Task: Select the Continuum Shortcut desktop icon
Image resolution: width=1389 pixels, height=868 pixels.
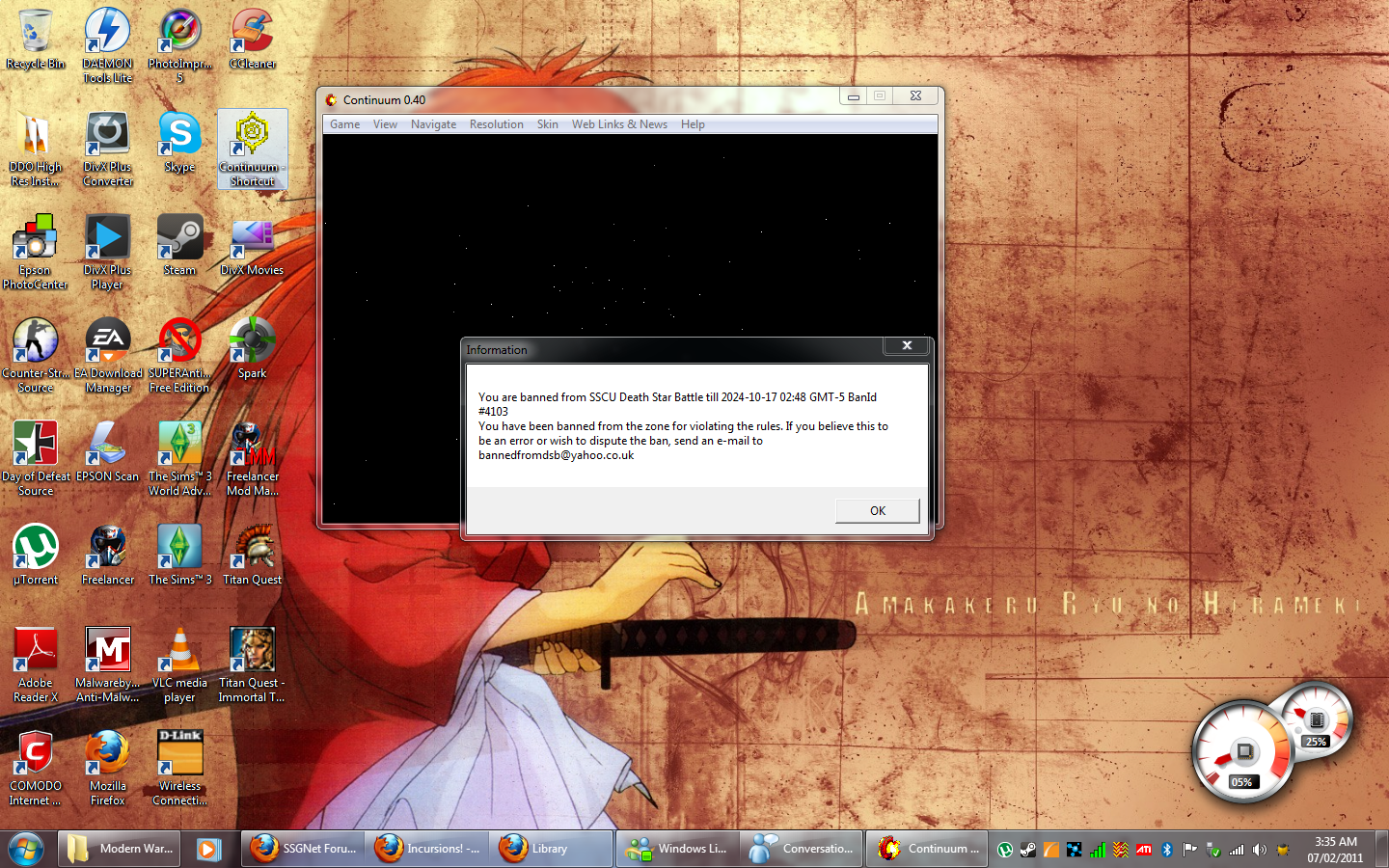Action: tap(252, 149)
